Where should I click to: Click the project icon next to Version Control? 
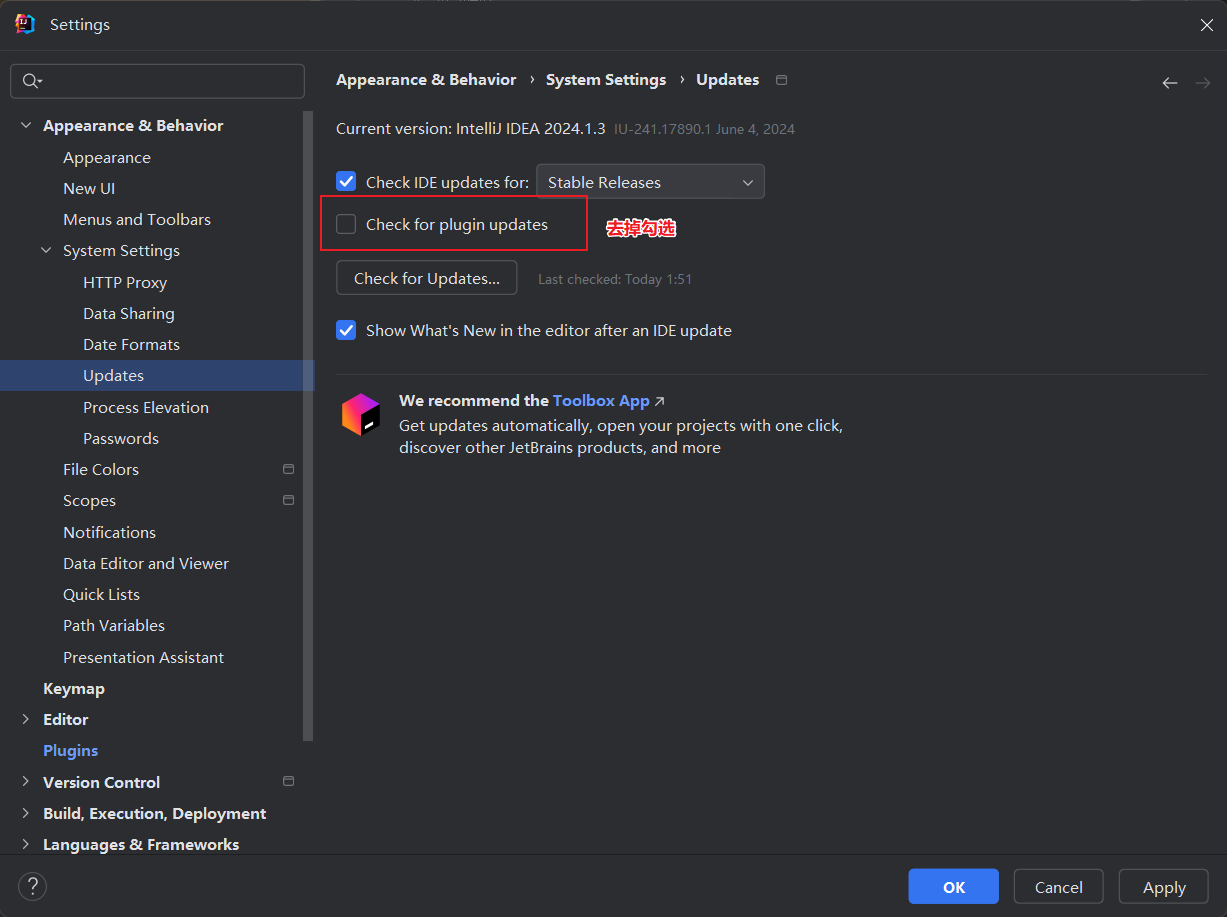click(288, 782)
